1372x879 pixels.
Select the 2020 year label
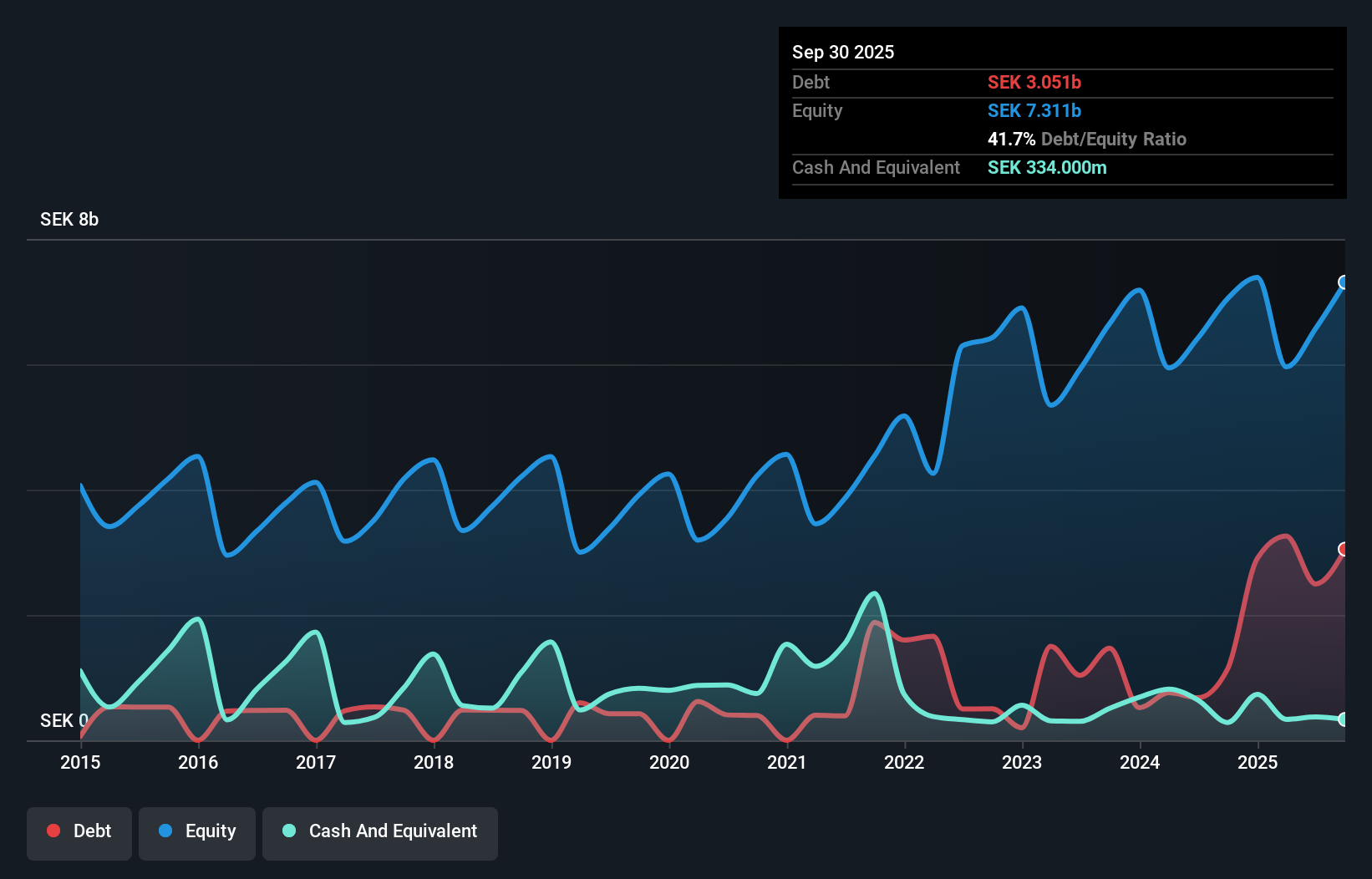click(669, 762)
